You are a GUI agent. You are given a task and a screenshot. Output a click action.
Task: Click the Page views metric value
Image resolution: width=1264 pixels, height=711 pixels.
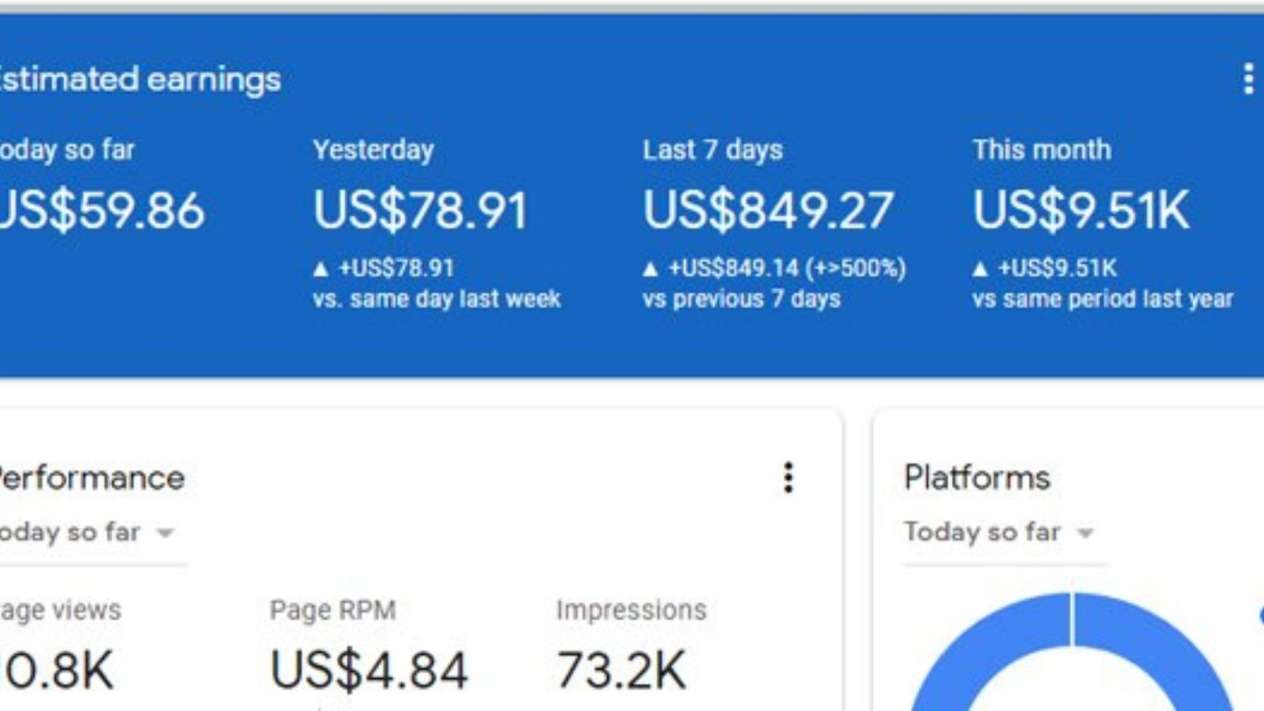(58, 670)
